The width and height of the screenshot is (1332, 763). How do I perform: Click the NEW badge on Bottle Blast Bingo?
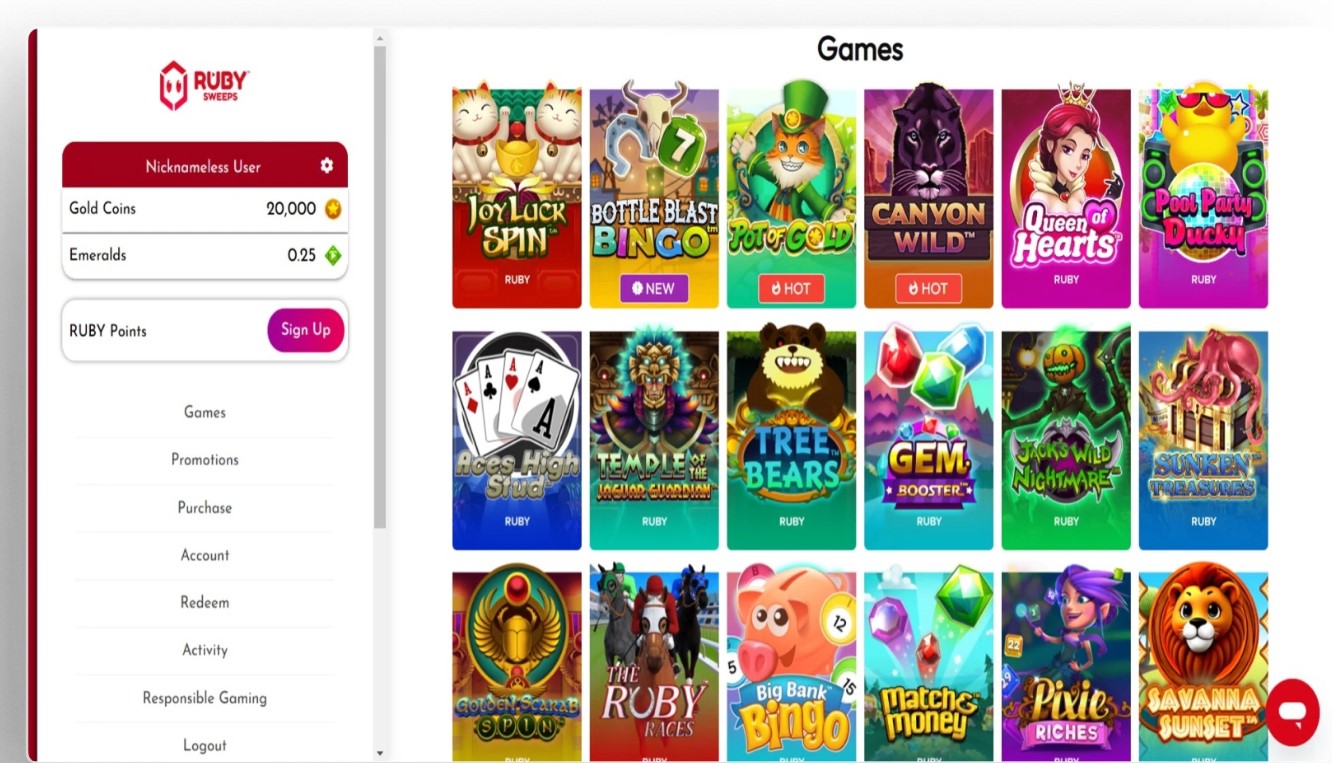pyautogui.click(x=654, y=288)
